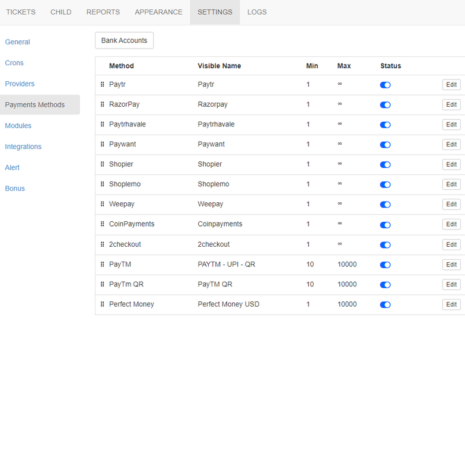Toggle Perfect Money status switch
This screenshot has width=465, height=465.
pyautogui.click(x=385, y=305)
